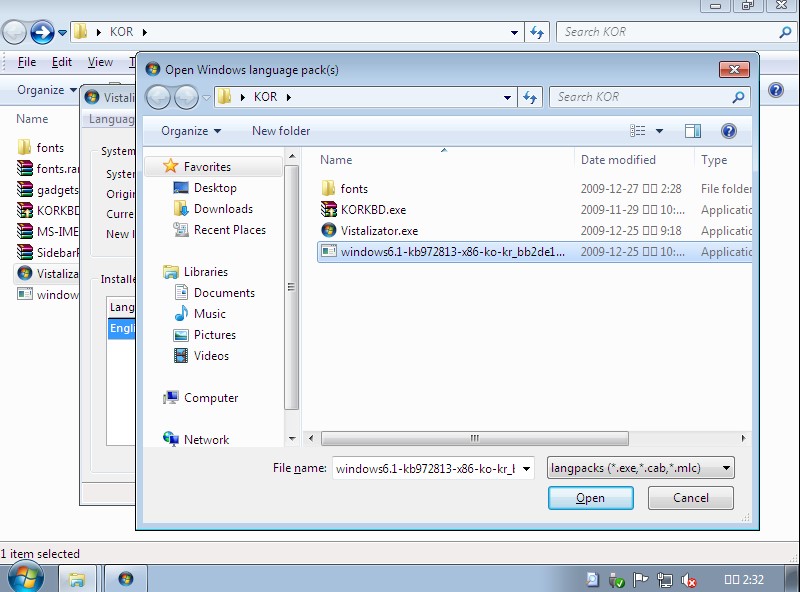Select Music library
The height and width of the screenshot is (592, 800).
point(200,313)
